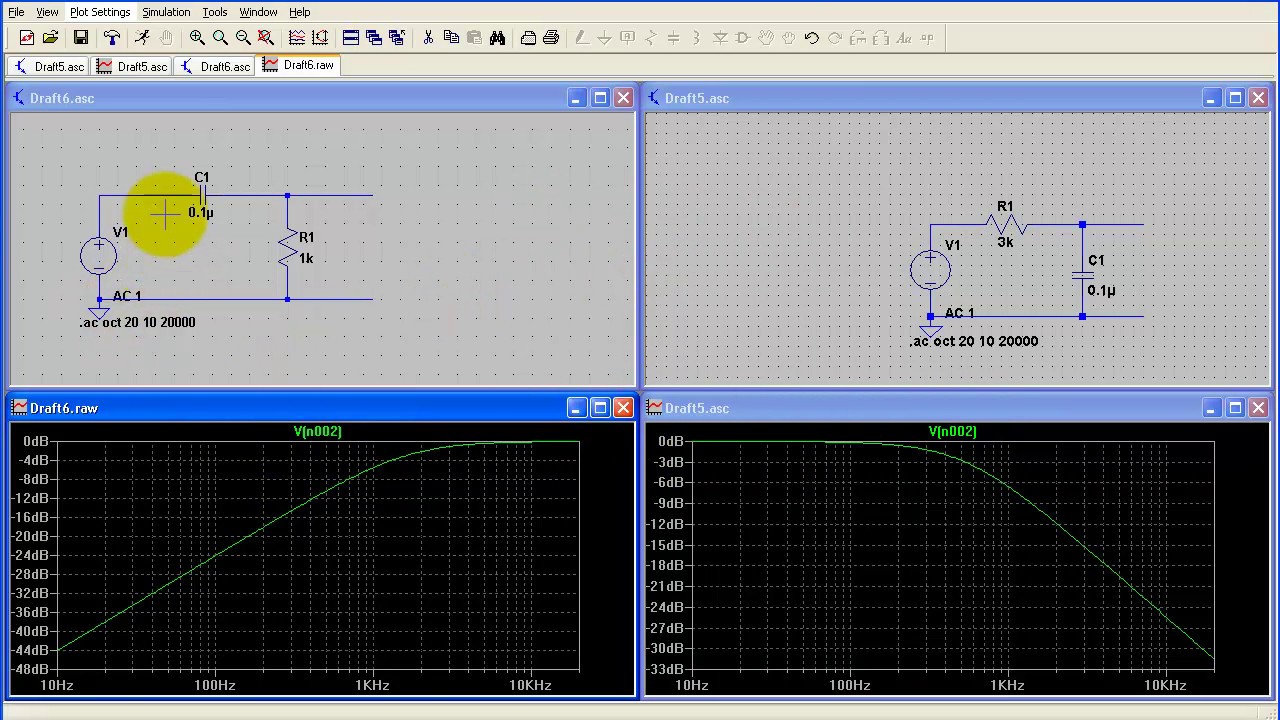Select the Place Ground icon
1280x720 pixels.
[x=604, y=38]
